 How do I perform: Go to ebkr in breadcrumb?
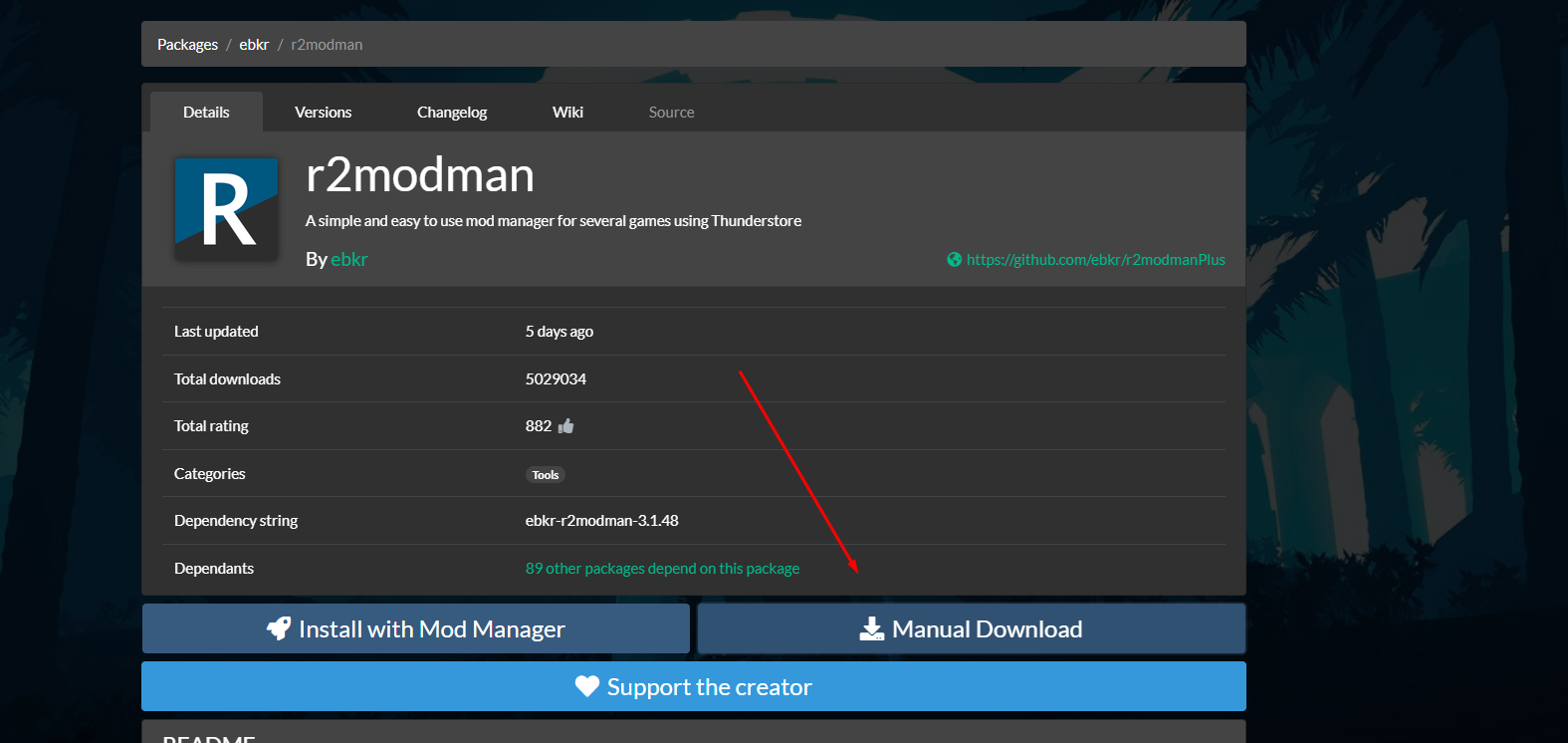pyautogui.click(x=254, y=45)
